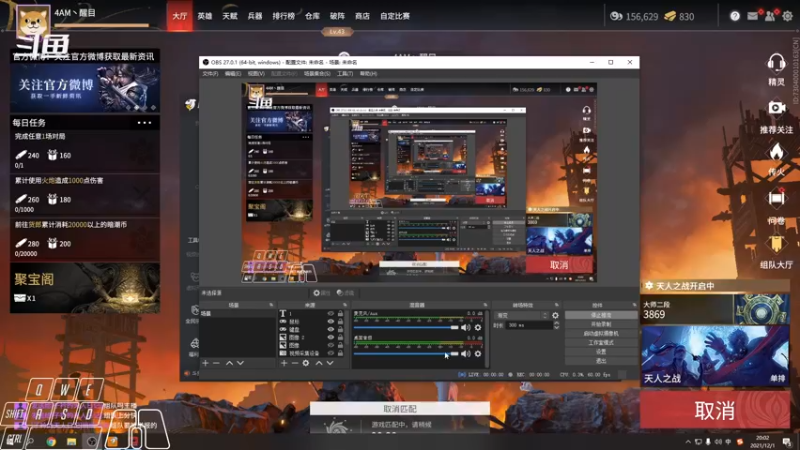Switch to the 天赋 game tab
Viewport: 800px width, 450px height.
tap(230, 16)
